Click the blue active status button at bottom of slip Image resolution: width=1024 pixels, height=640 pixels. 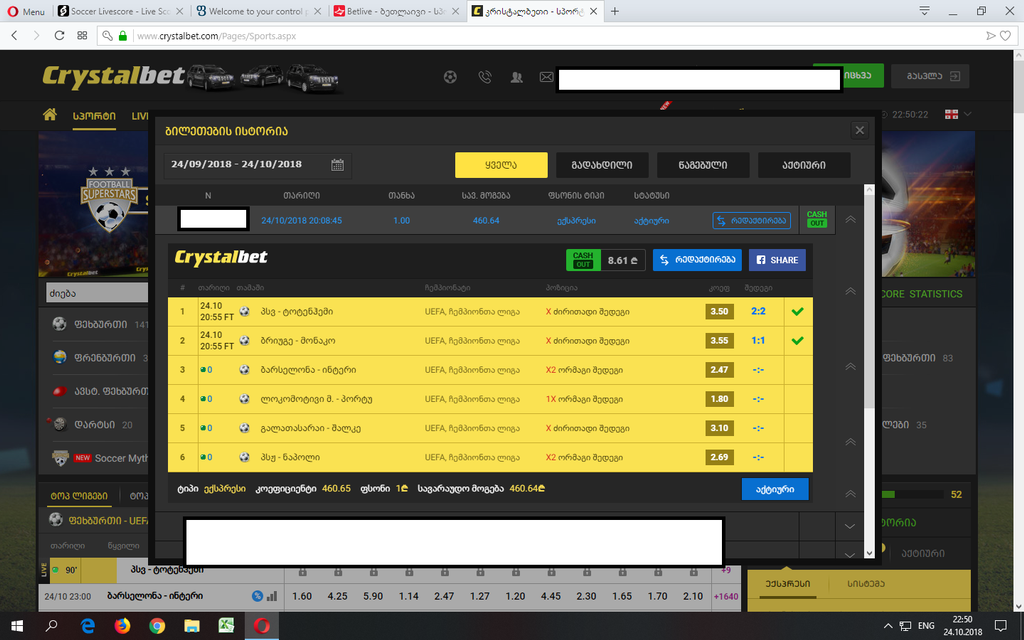click(x=775, y=489)
